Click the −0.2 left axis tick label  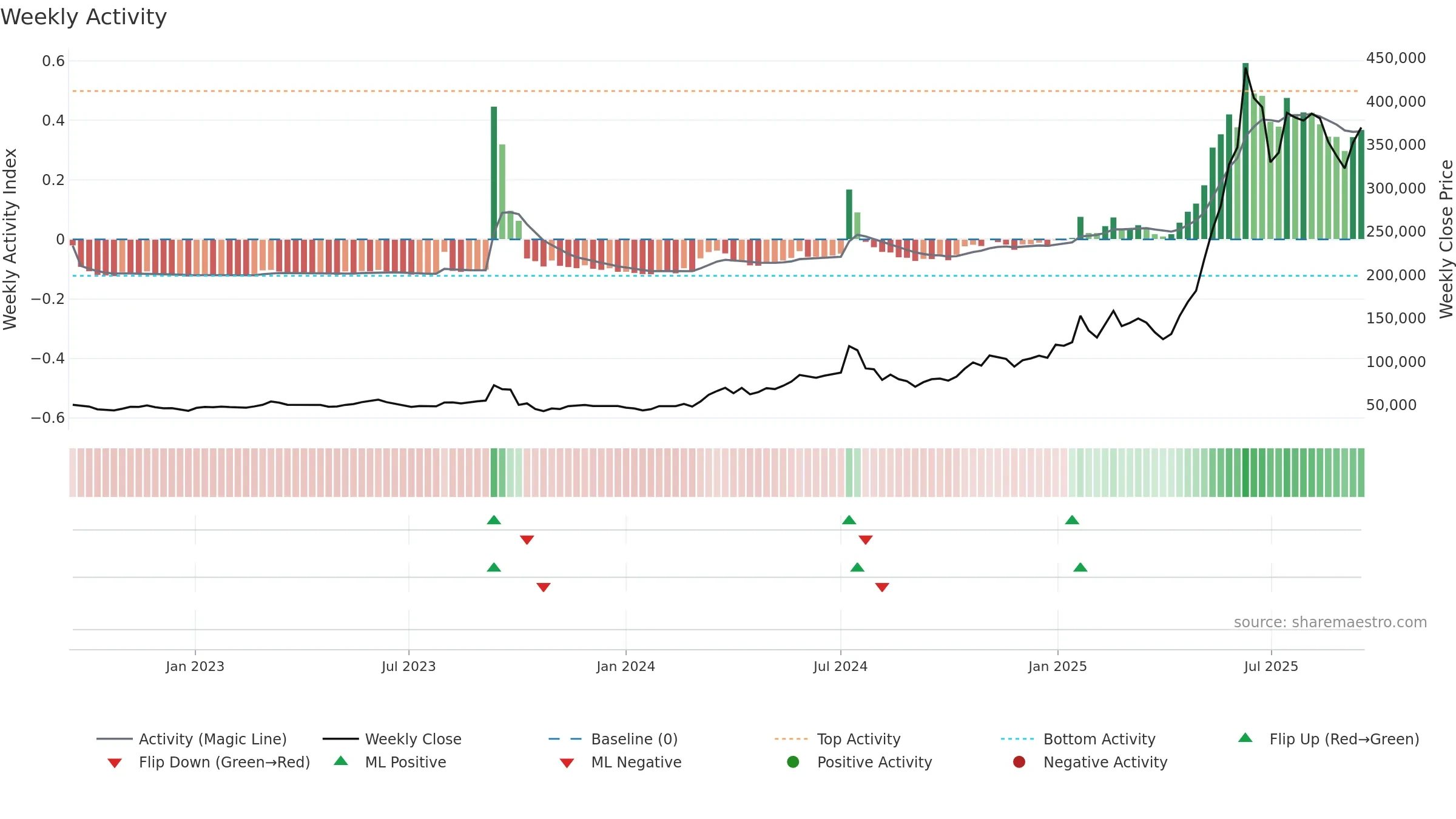coord(48,298)
